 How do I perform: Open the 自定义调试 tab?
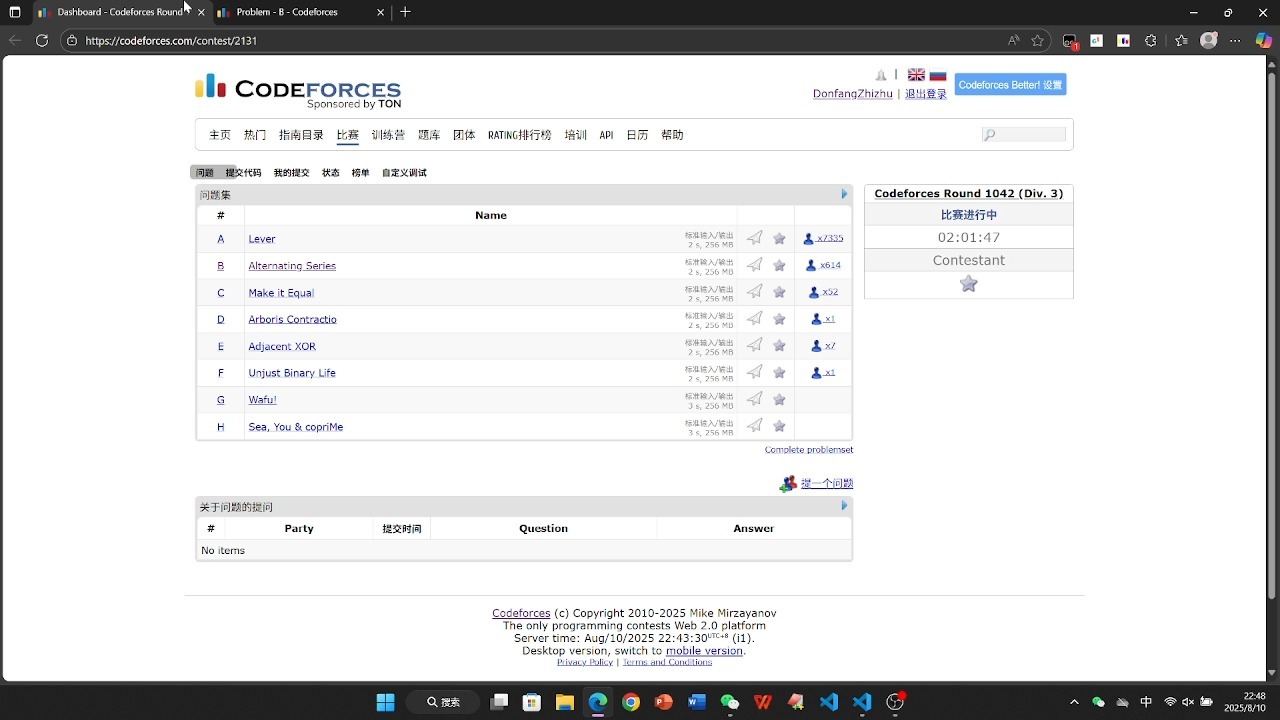click(x=404, y=173)
